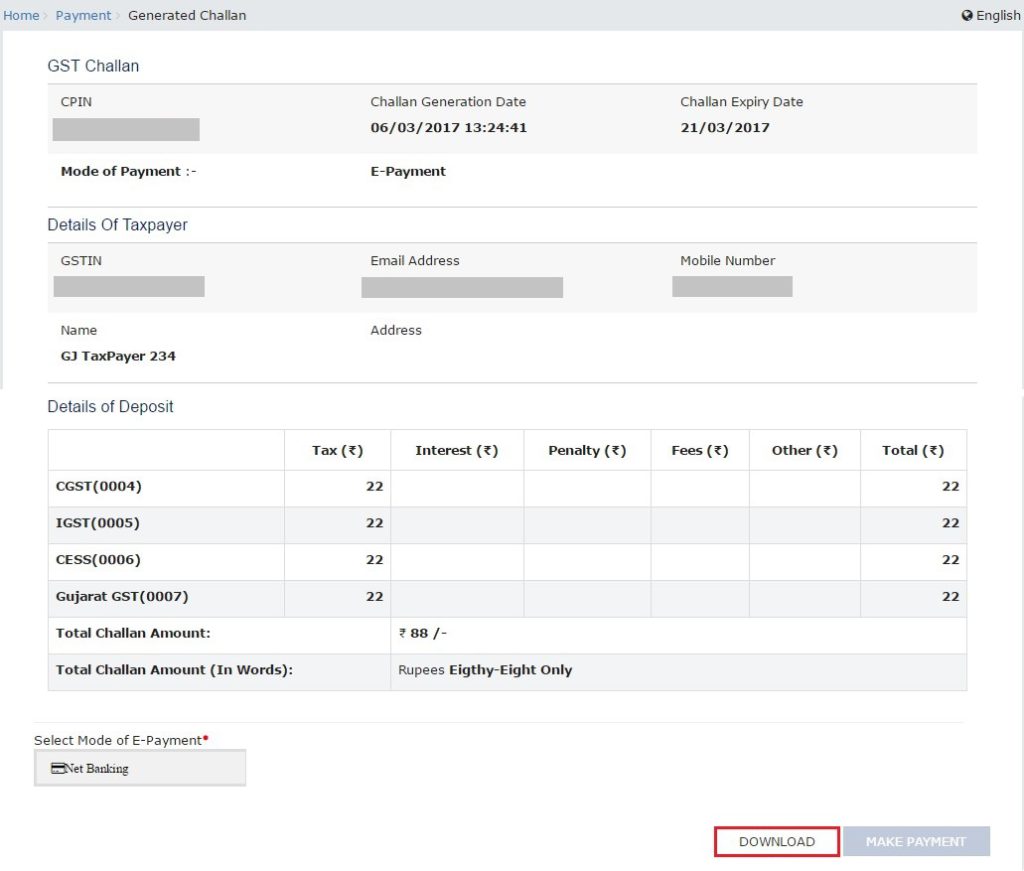The height and width of the screenshot is (871, 1024).
Task: Click the Tax (₹) column header
Action: click(x=337, y=451)
